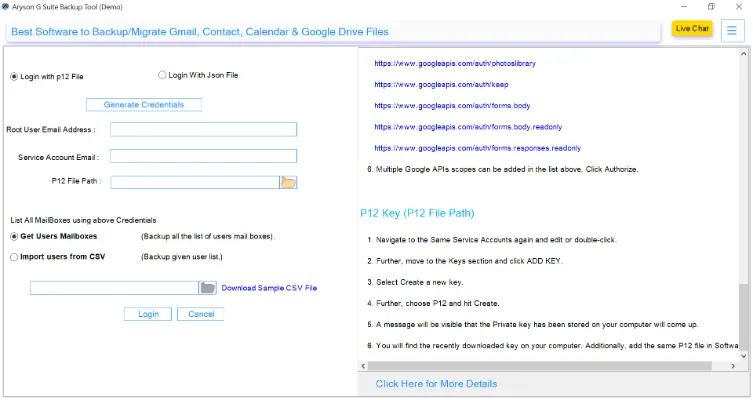Click 'List All MailBoxes using above Credentials' label

click(x=83, y=220)
